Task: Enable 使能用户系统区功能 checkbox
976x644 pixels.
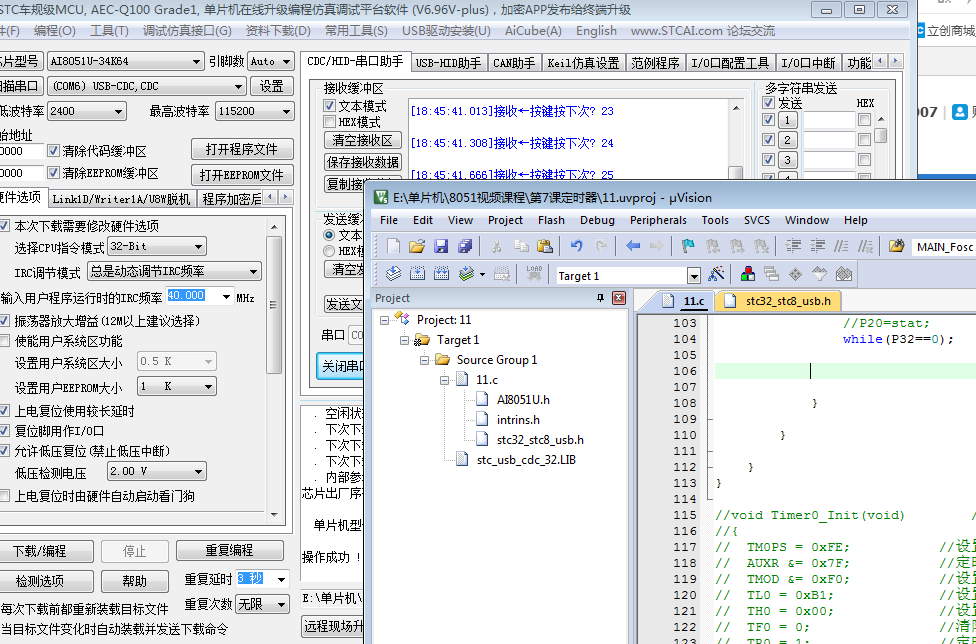Action: click(x=4, y=341)
